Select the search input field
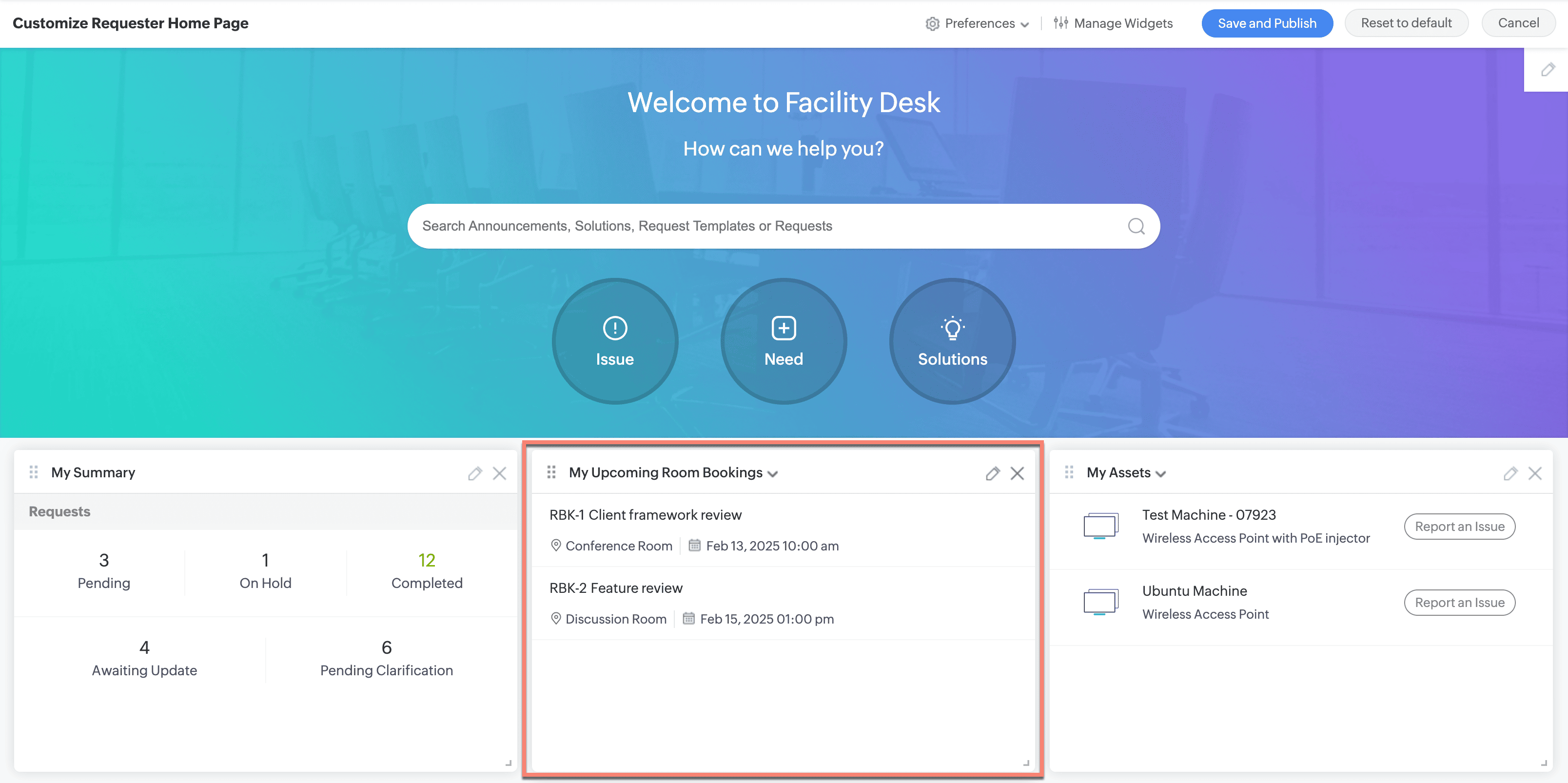Image resolution: width=1568 pixels, height=783 pixels. 783,225
